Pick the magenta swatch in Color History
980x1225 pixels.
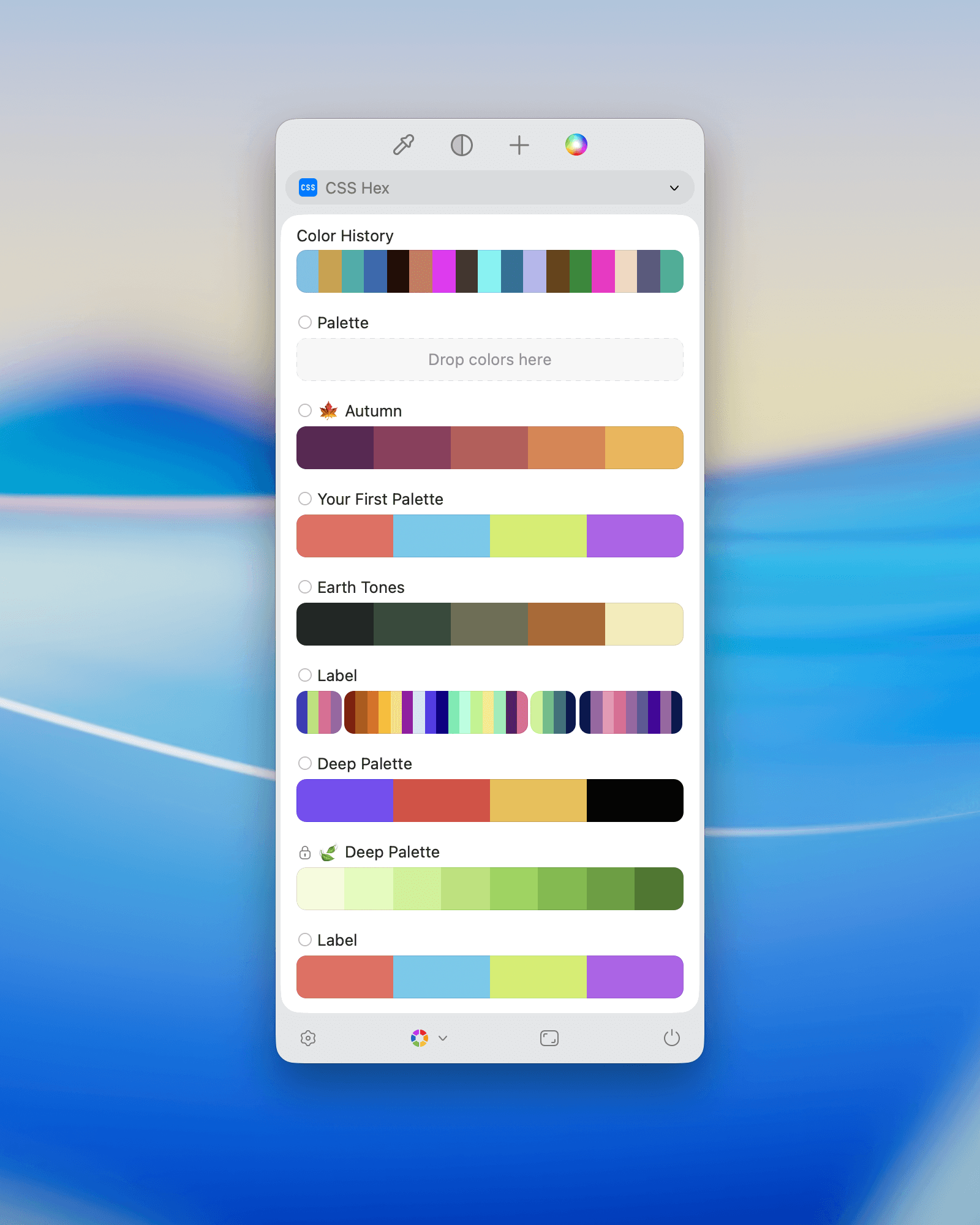click(x=444, y=271)
